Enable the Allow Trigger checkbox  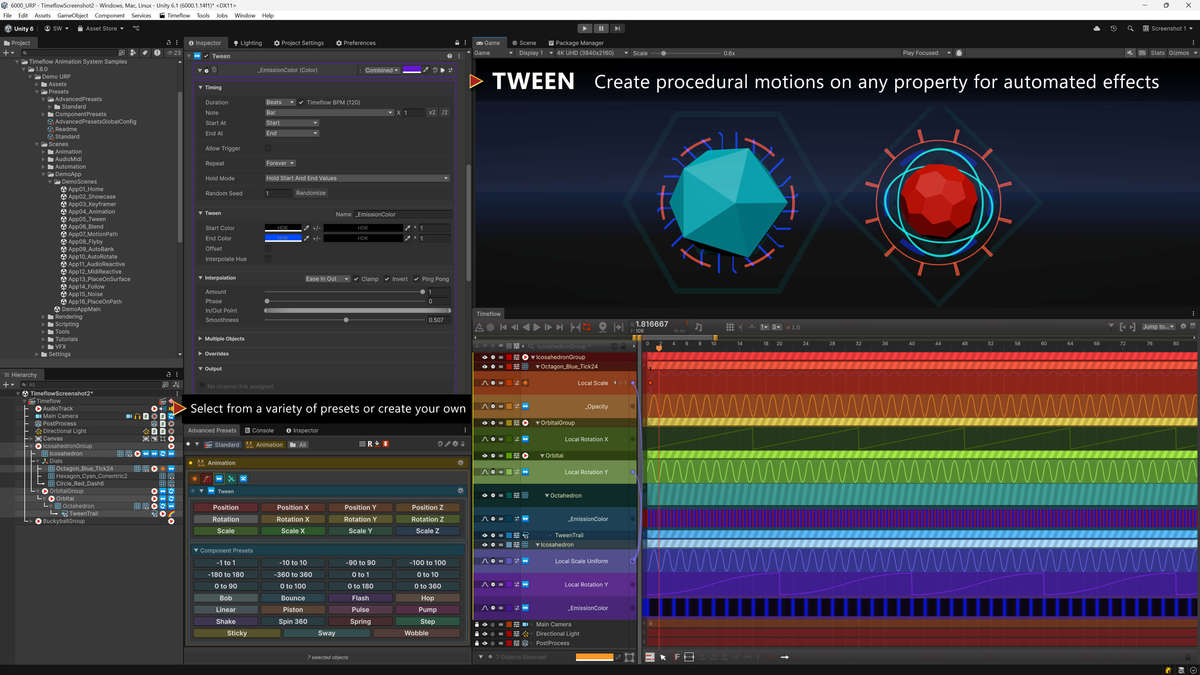click(268, 148)
